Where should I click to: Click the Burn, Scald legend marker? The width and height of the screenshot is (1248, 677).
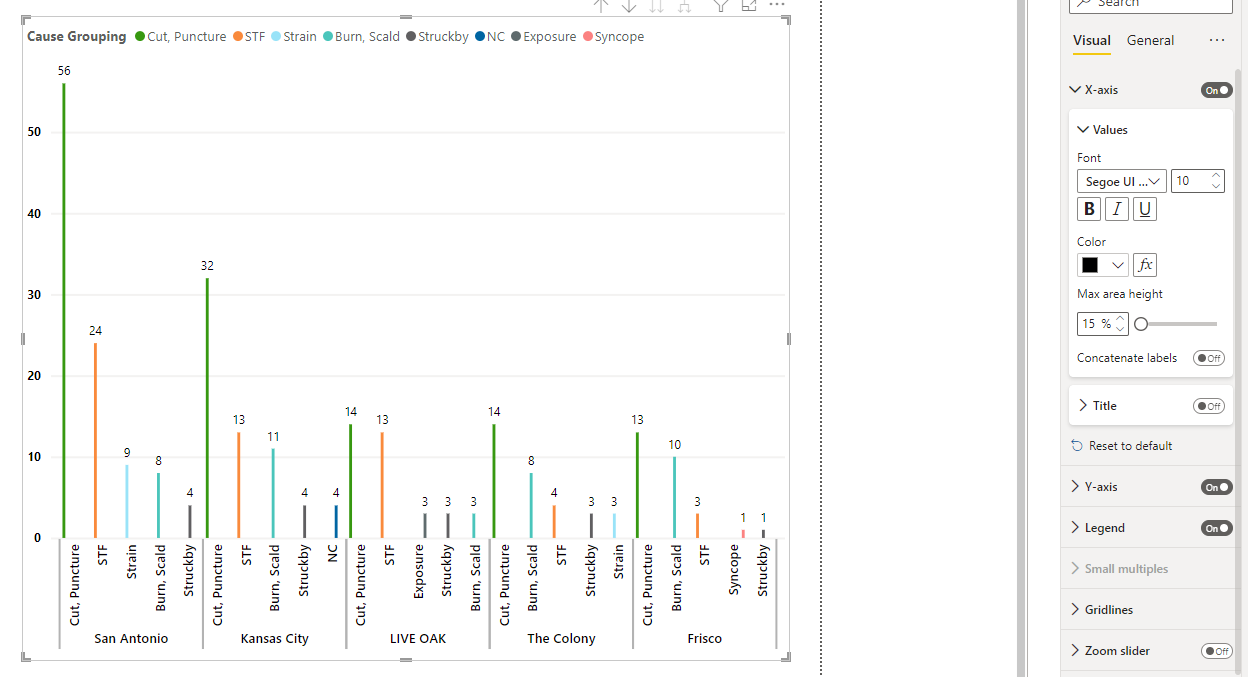[x=328, y=37]
